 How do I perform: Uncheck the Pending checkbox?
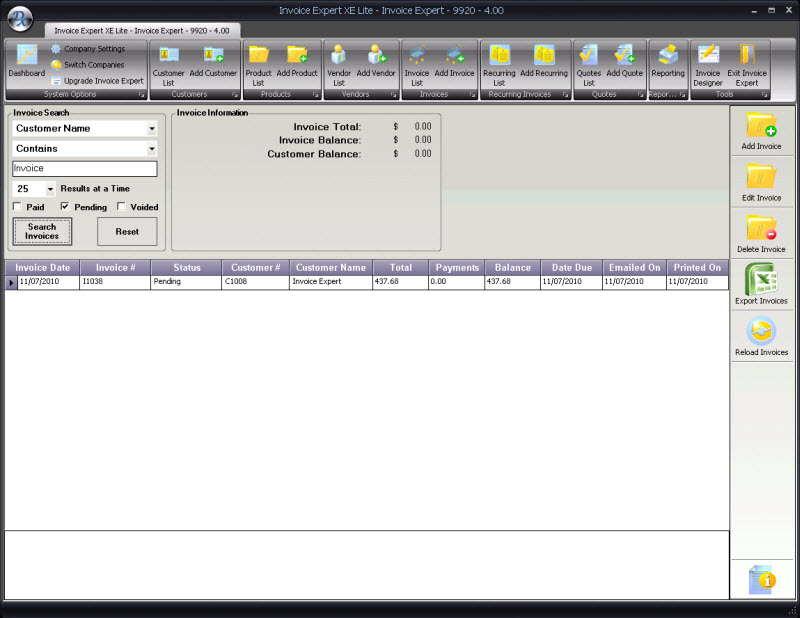65,207
